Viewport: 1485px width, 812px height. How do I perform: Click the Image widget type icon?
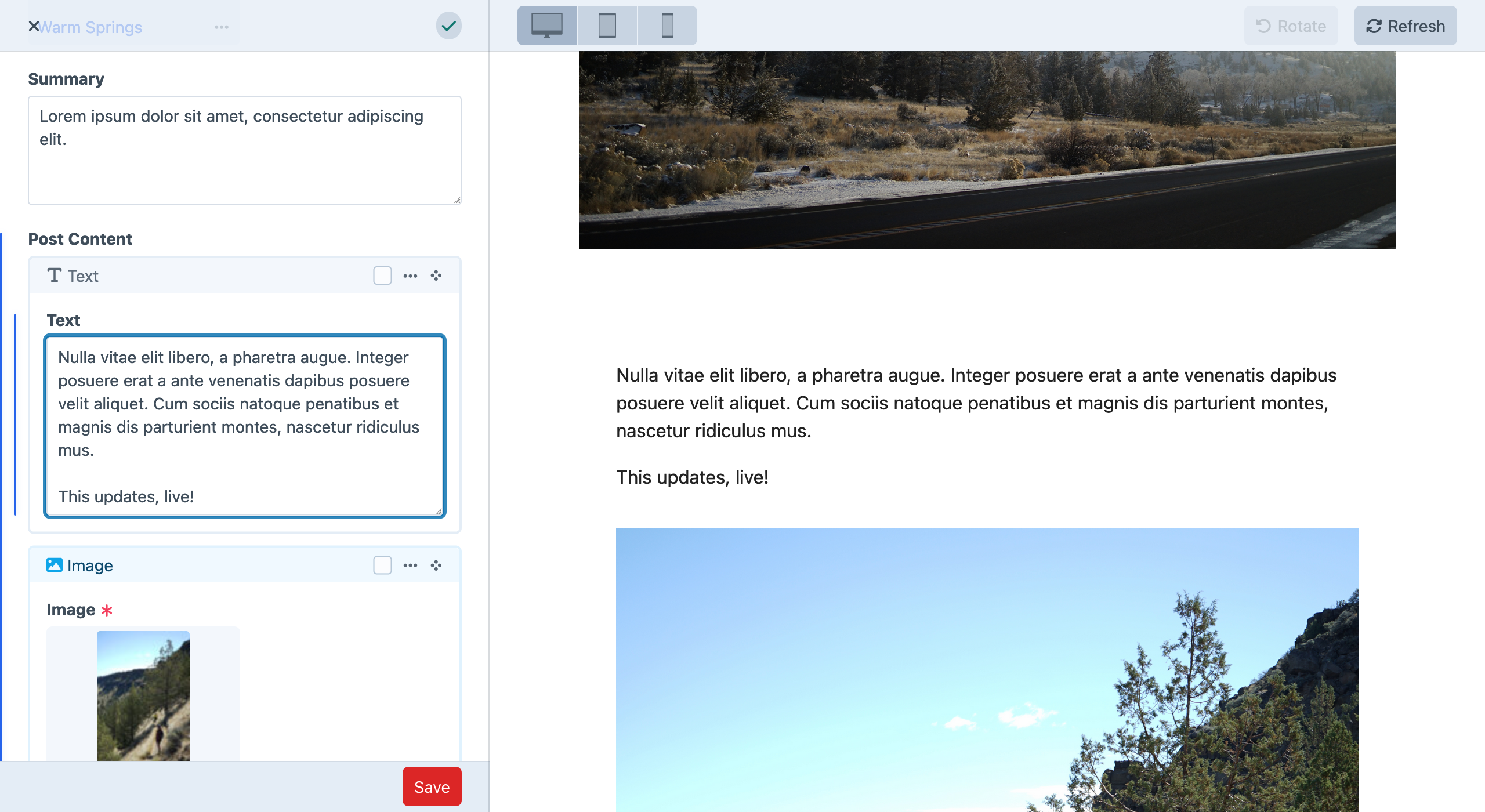click(x=54, y=564)
